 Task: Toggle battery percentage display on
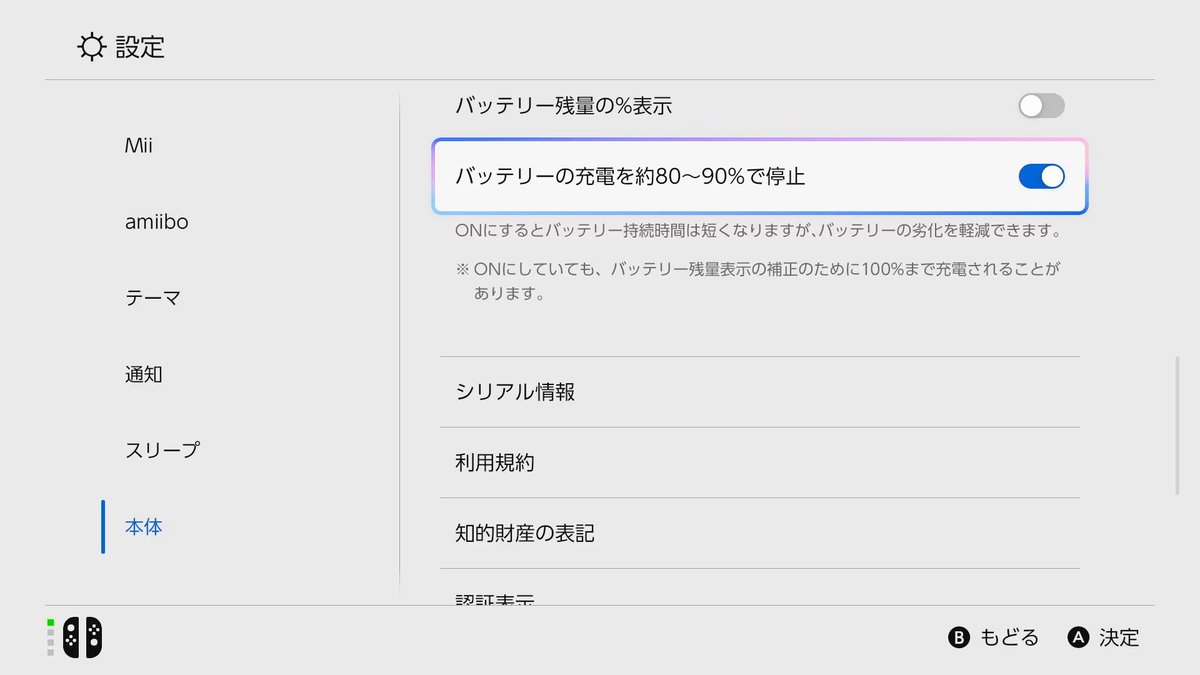1040,105
